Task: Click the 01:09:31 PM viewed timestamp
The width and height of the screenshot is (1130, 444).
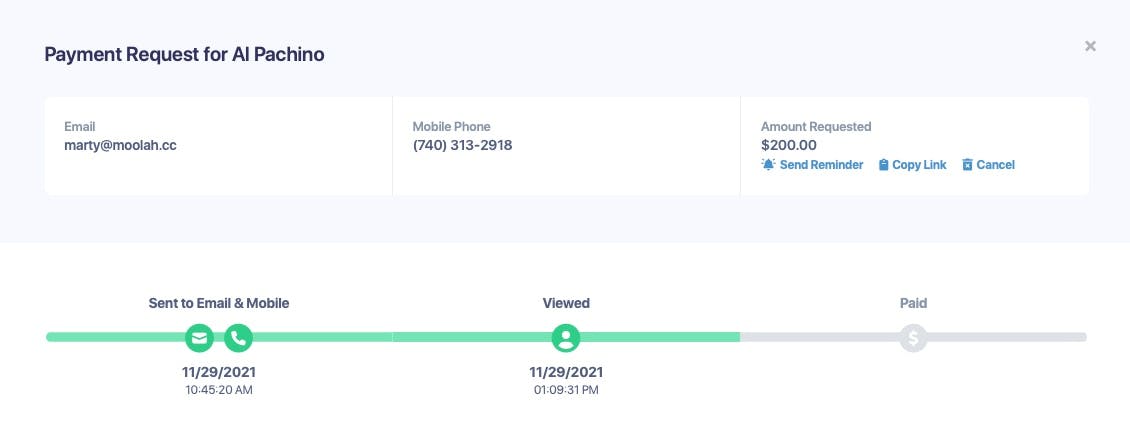Action: click(566, 390)
